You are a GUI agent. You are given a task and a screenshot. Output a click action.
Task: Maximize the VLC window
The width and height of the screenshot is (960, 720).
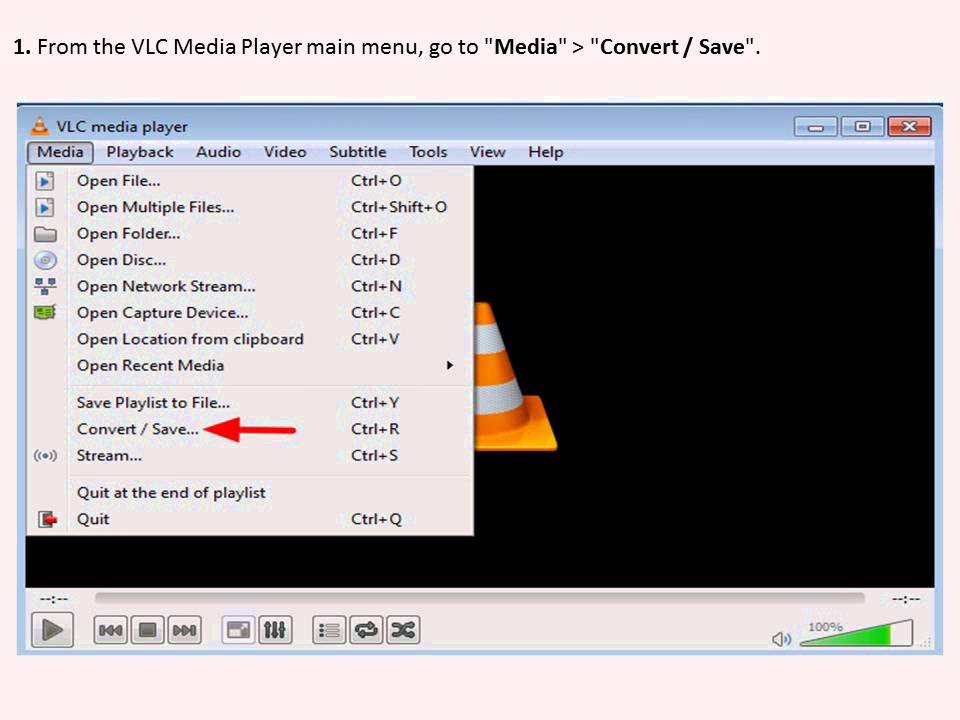[862, 127]
